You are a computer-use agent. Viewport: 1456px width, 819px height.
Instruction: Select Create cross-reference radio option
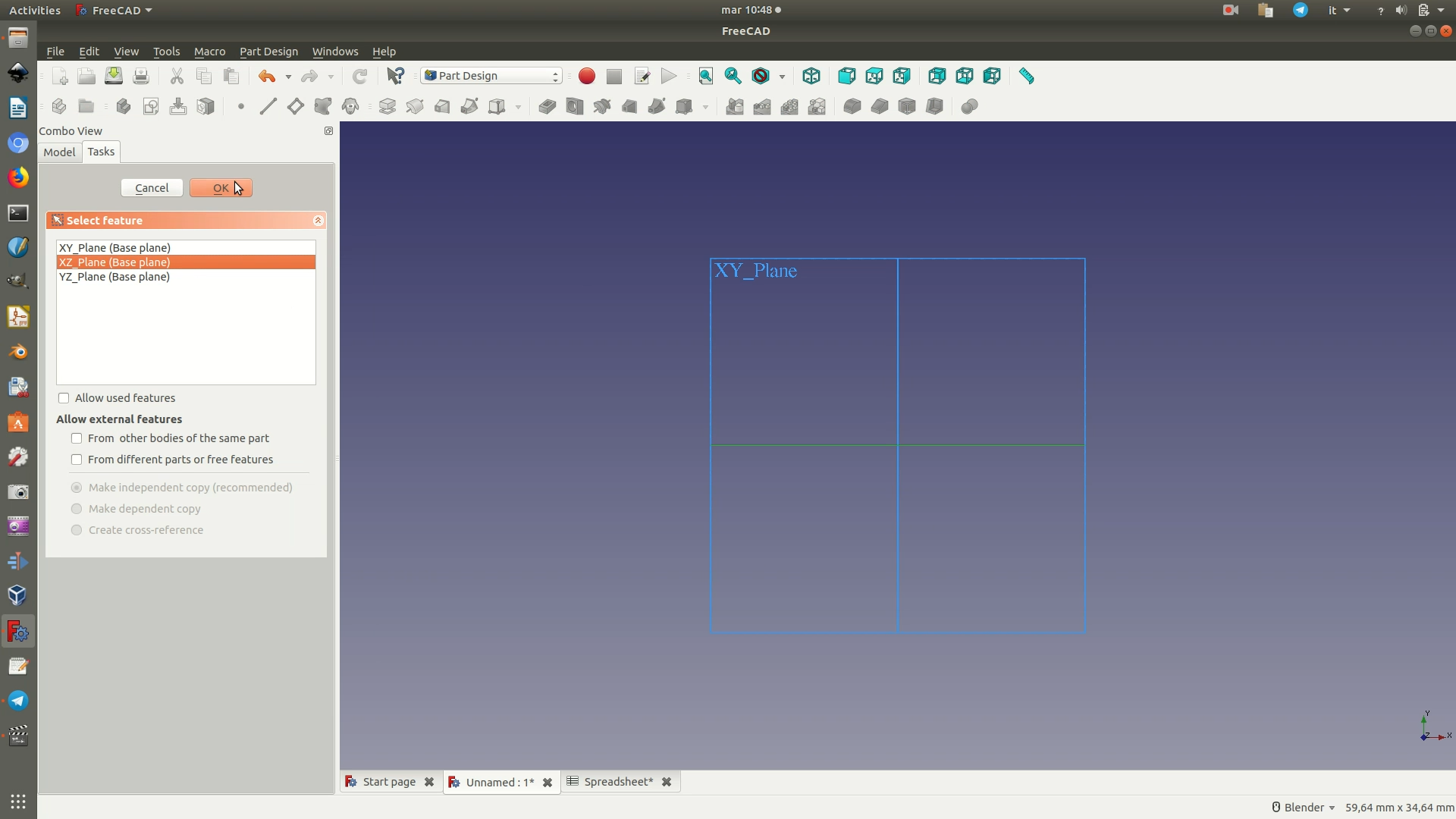(x=77, y=530)
